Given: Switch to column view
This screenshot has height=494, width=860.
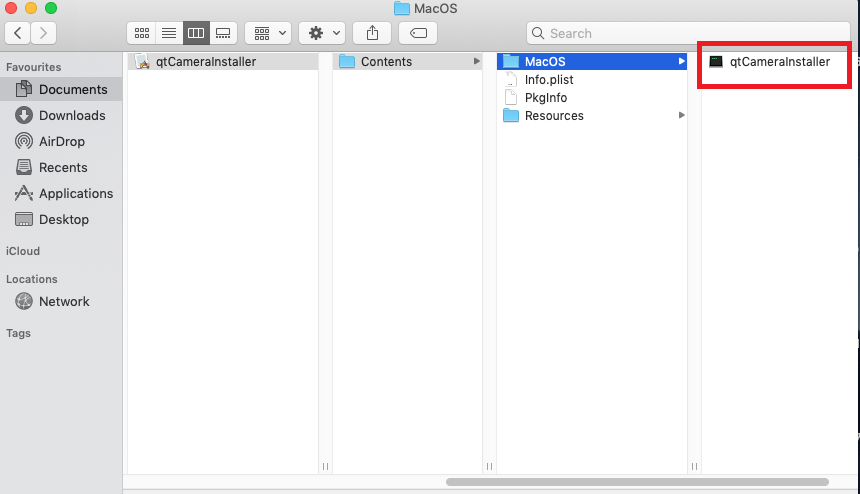Looking at the screenshot, I should coord(196,33).
